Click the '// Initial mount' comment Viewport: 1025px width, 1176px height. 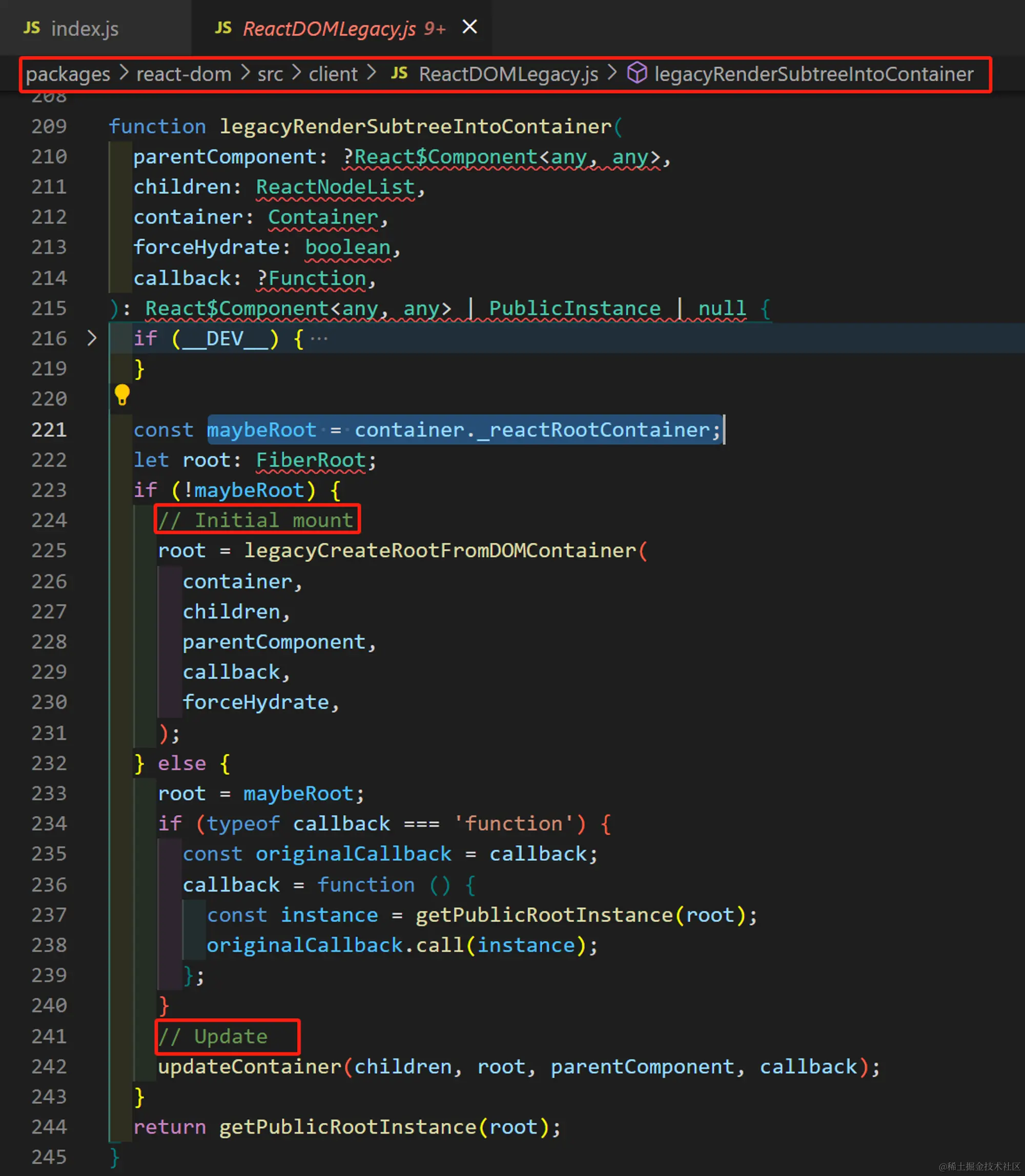(256, 520)
